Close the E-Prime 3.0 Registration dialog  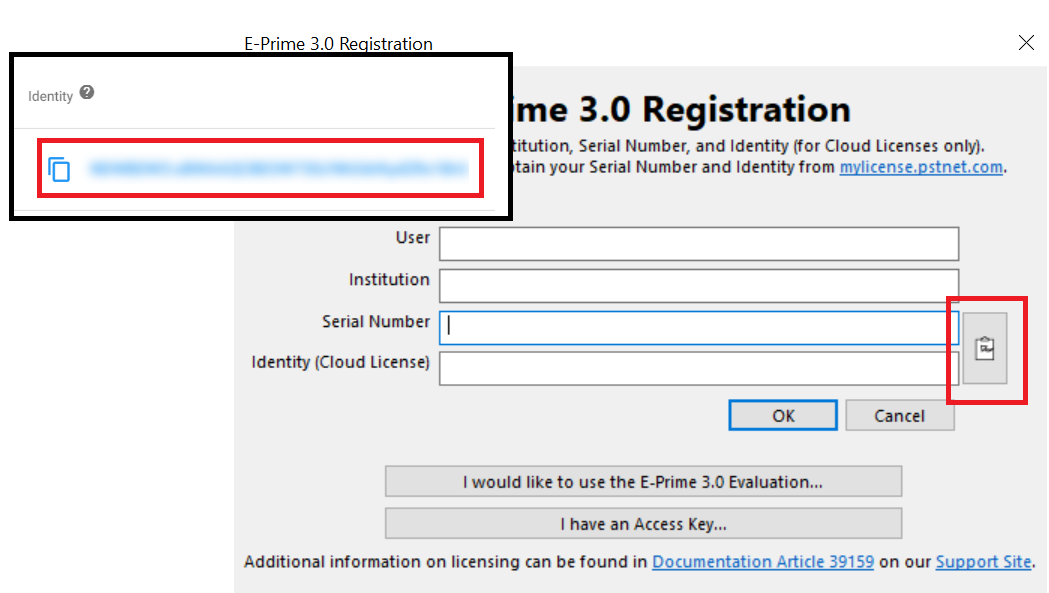pos(1026,43)
